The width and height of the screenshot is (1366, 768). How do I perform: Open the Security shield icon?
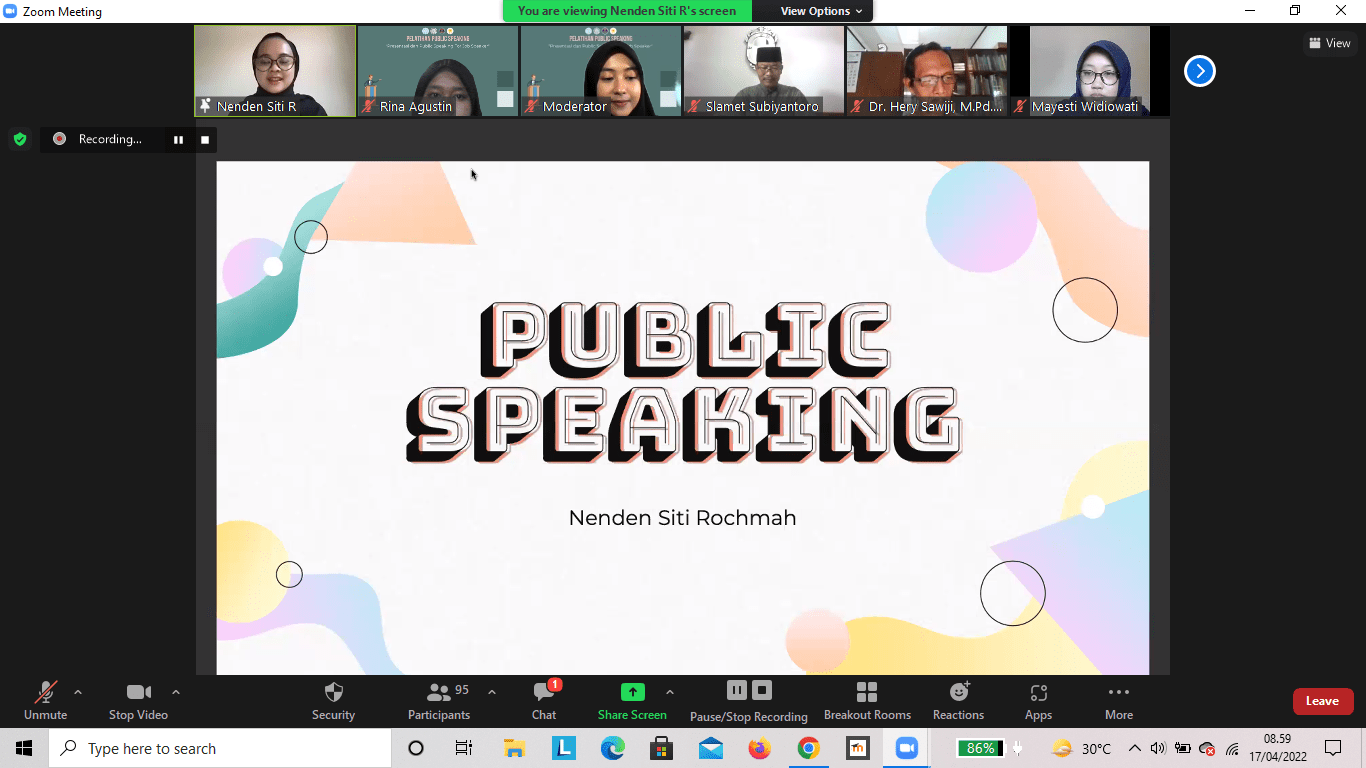[334, 693]
